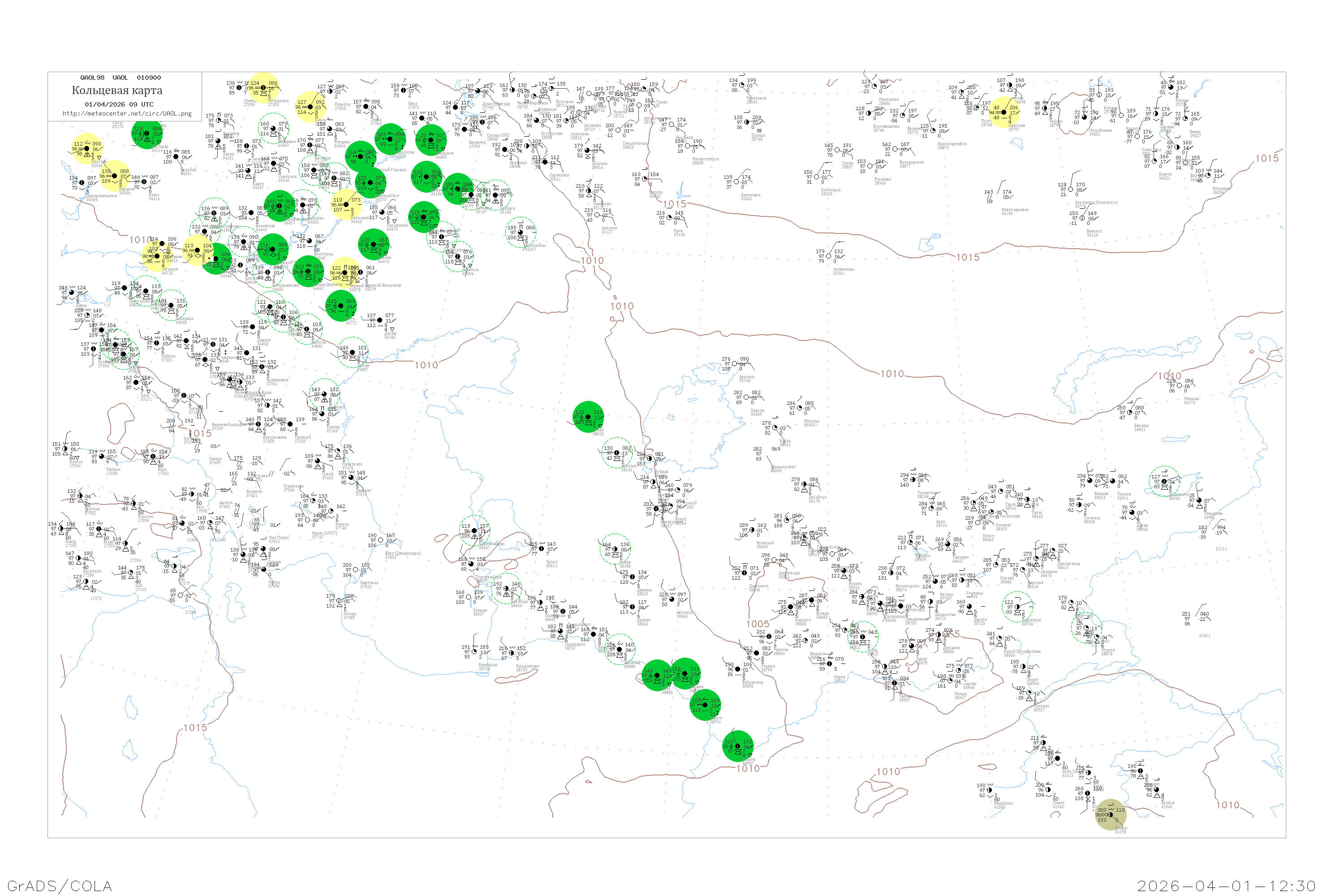Click the green station marker near Кушка 38987

tap(738, 746)
